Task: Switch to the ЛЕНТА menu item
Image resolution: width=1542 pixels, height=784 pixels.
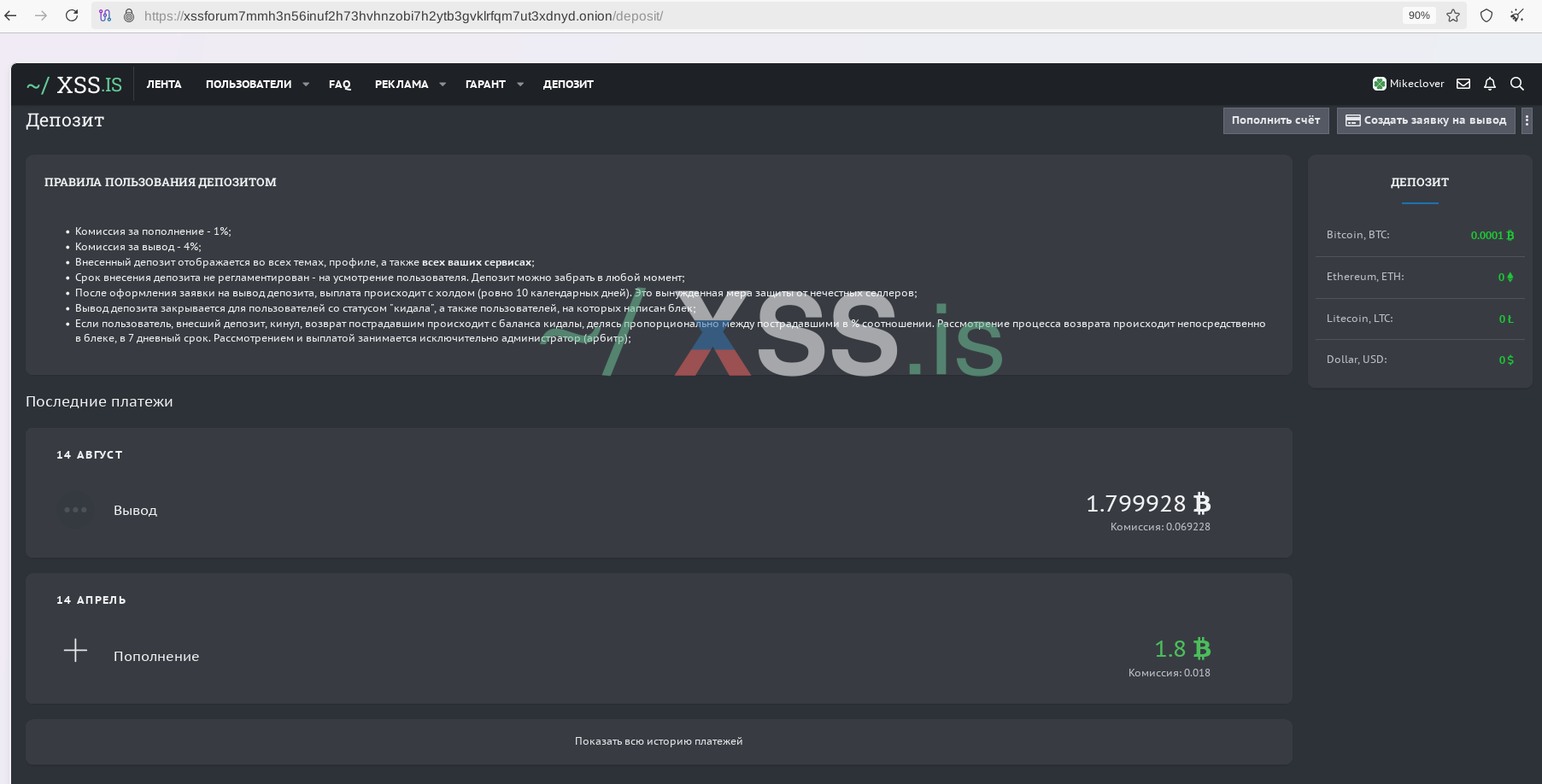Action: click(164, 84)
